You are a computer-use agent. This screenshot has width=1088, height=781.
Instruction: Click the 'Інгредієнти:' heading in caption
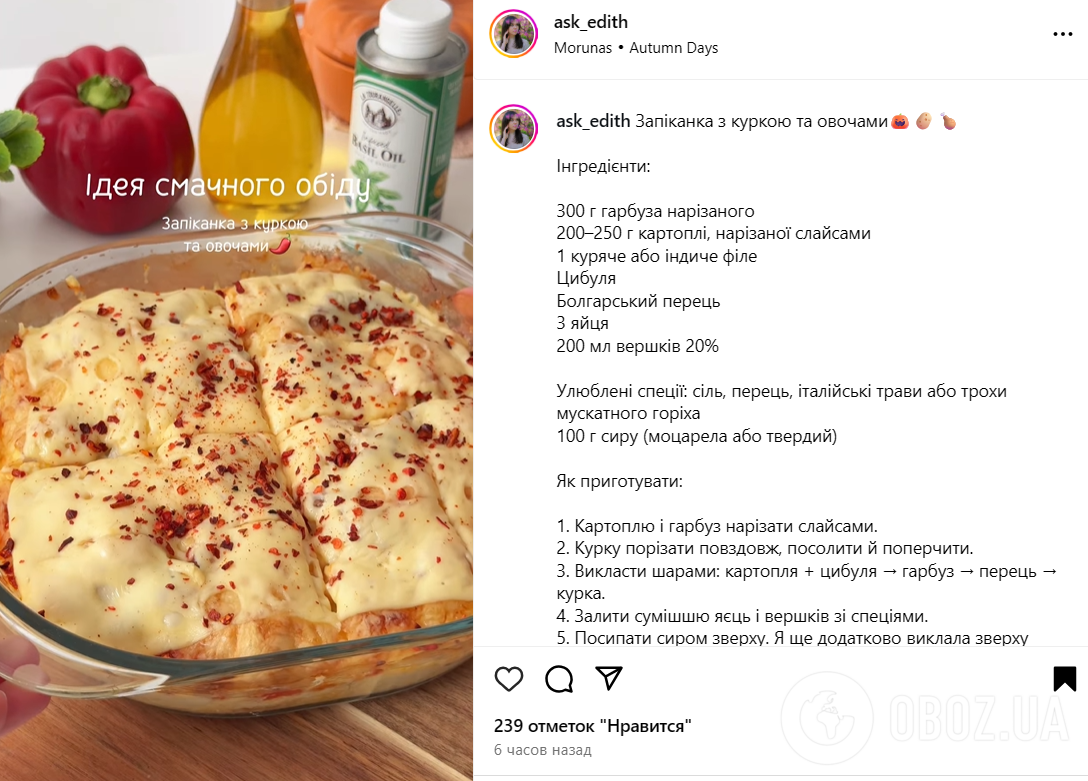(x=603, y=166)
